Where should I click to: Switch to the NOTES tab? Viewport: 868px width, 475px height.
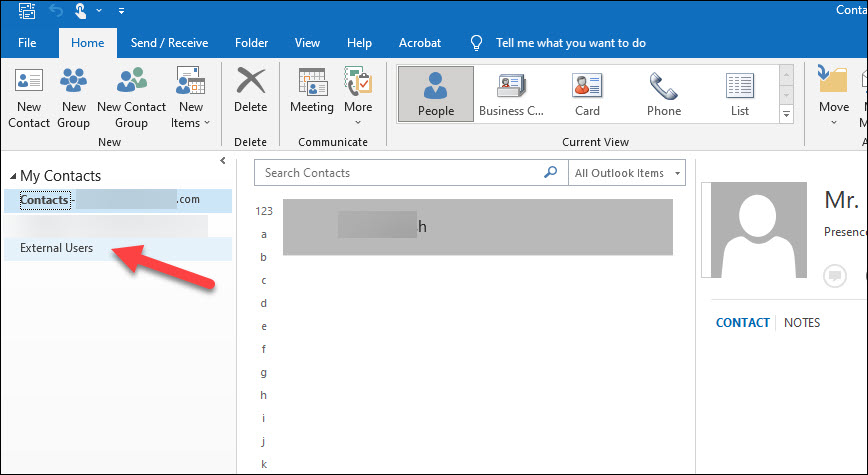(x=802, y=323)
